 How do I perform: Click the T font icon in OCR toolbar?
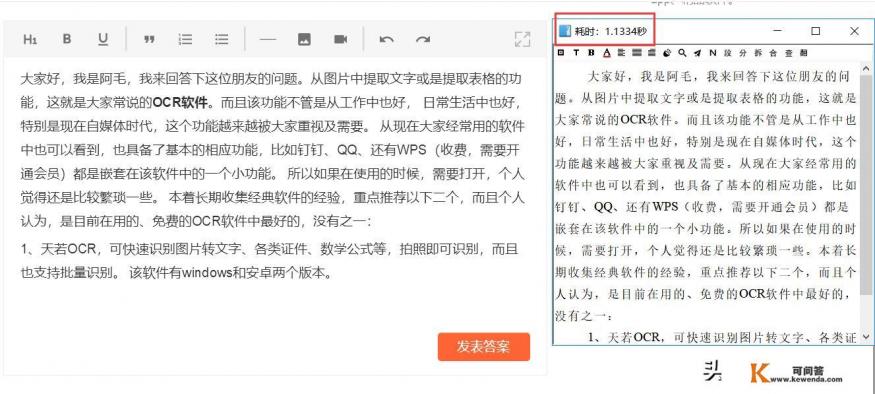click(x=576, y=52)
